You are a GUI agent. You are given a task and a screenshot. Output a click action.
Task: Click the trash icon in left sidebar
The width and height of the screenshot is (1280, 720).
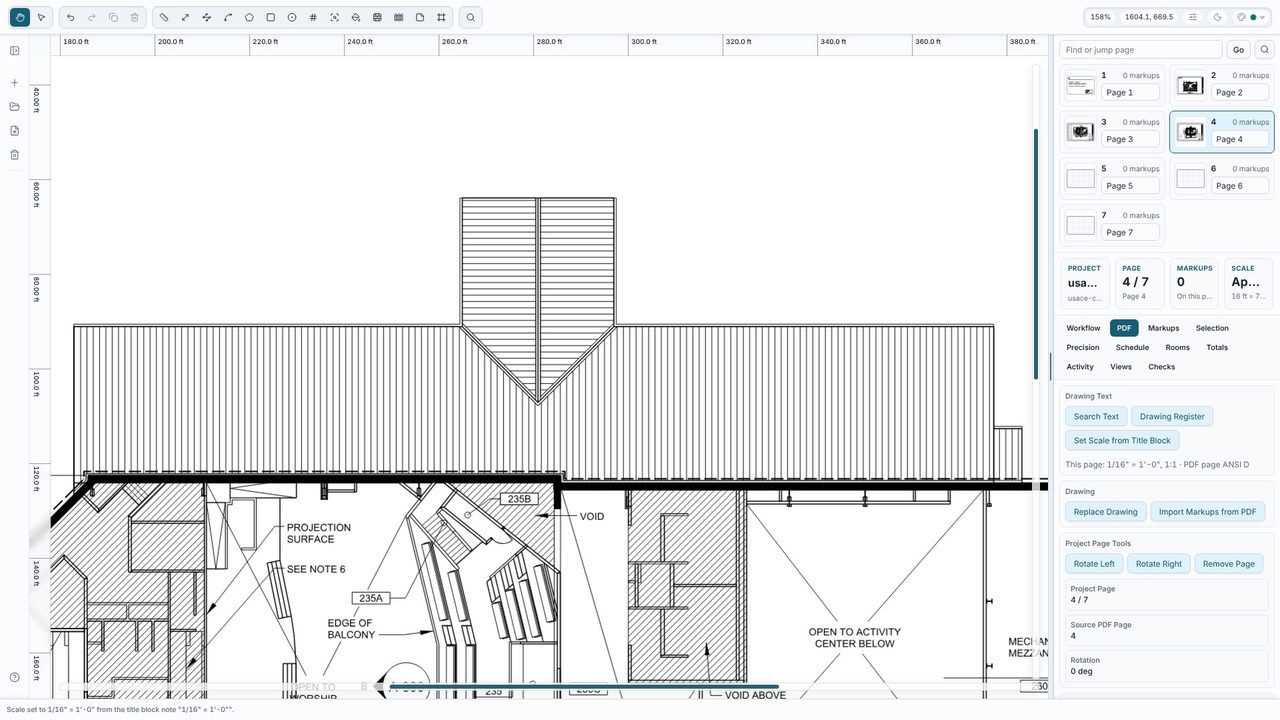click(x=14, y=155)
